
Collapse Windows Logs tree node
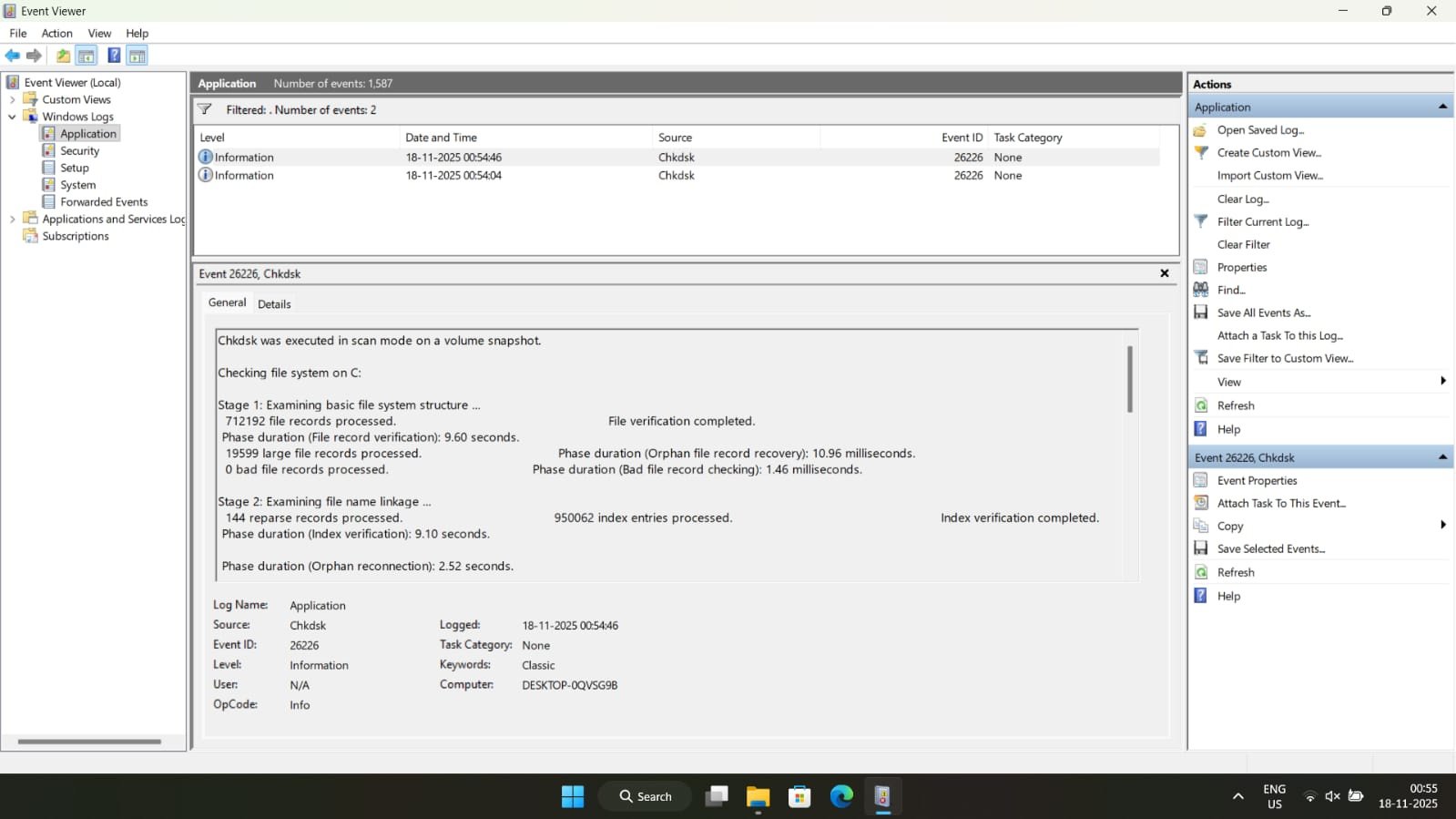point(12,117)
